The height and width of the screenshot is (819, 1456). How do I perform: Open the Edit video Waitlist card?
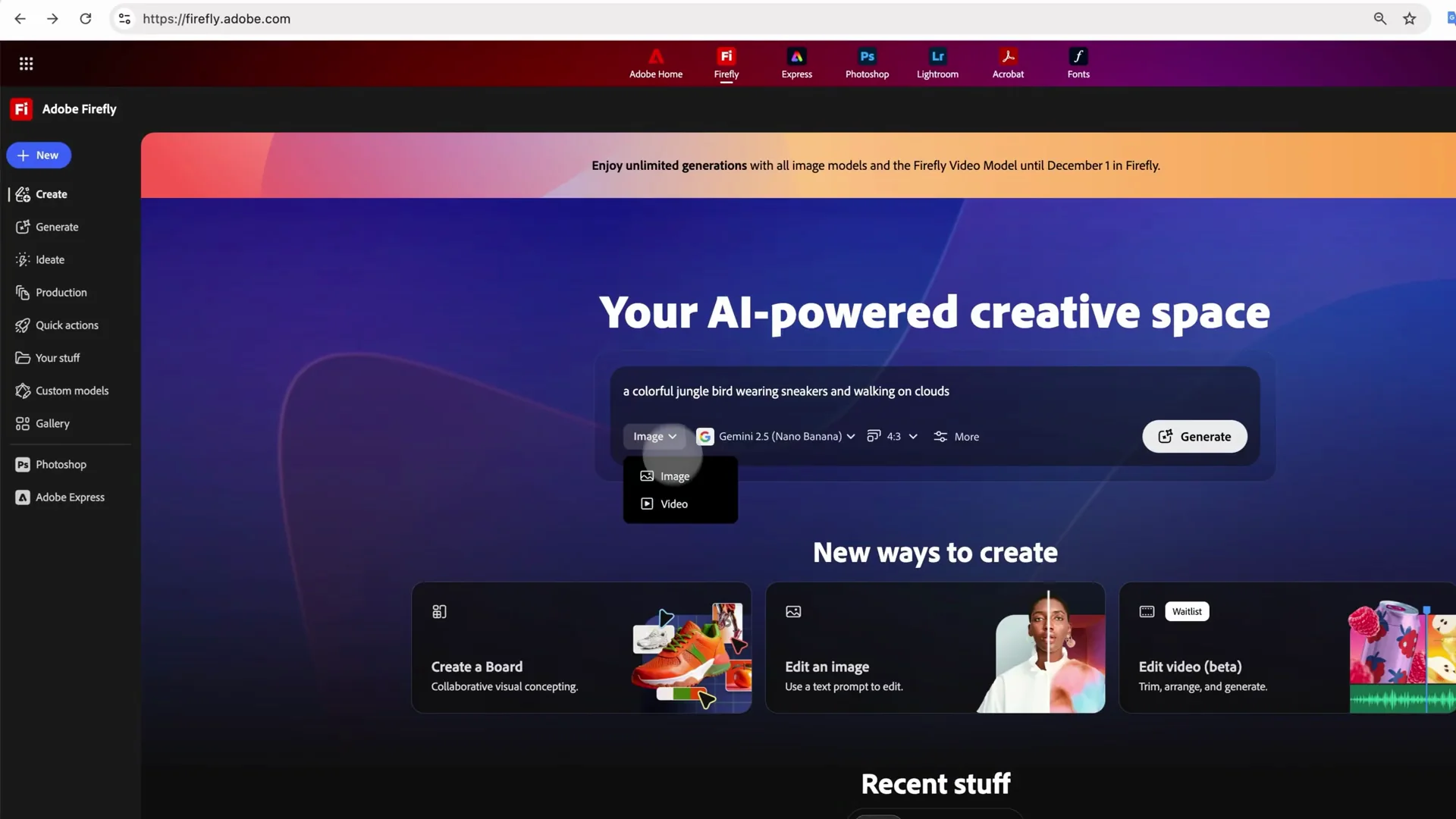[1185, 611]
